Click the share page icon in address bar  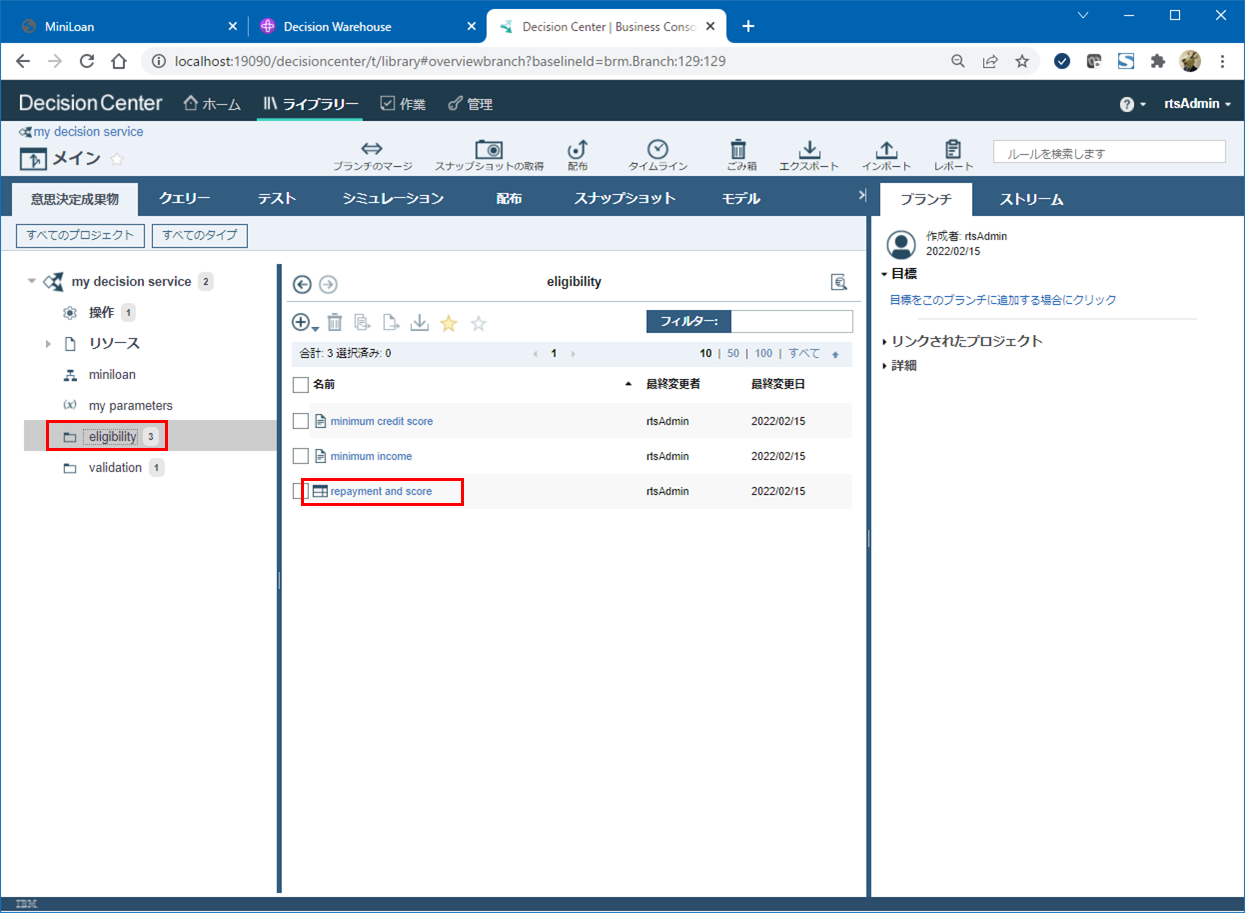[990, 61]
